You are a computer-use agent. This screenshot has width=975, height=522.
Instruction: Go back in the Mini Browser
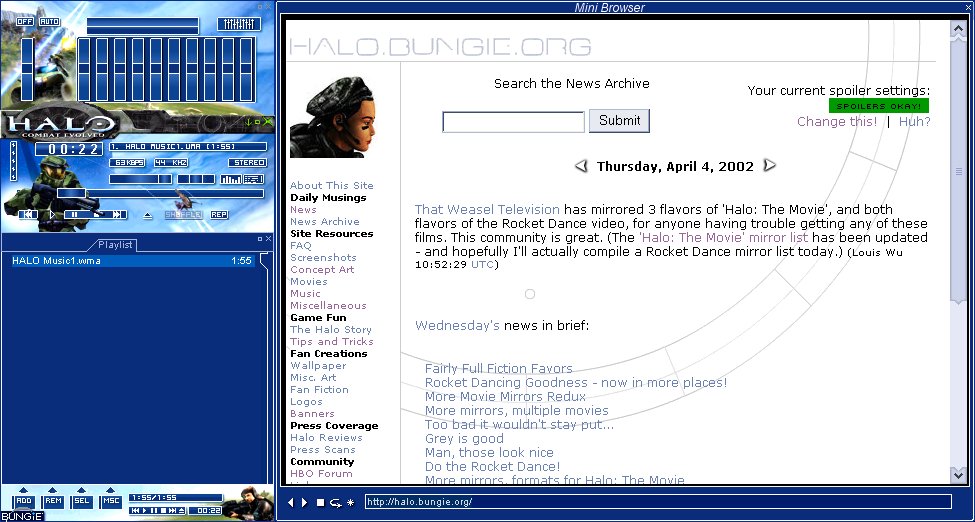[290, 502]
